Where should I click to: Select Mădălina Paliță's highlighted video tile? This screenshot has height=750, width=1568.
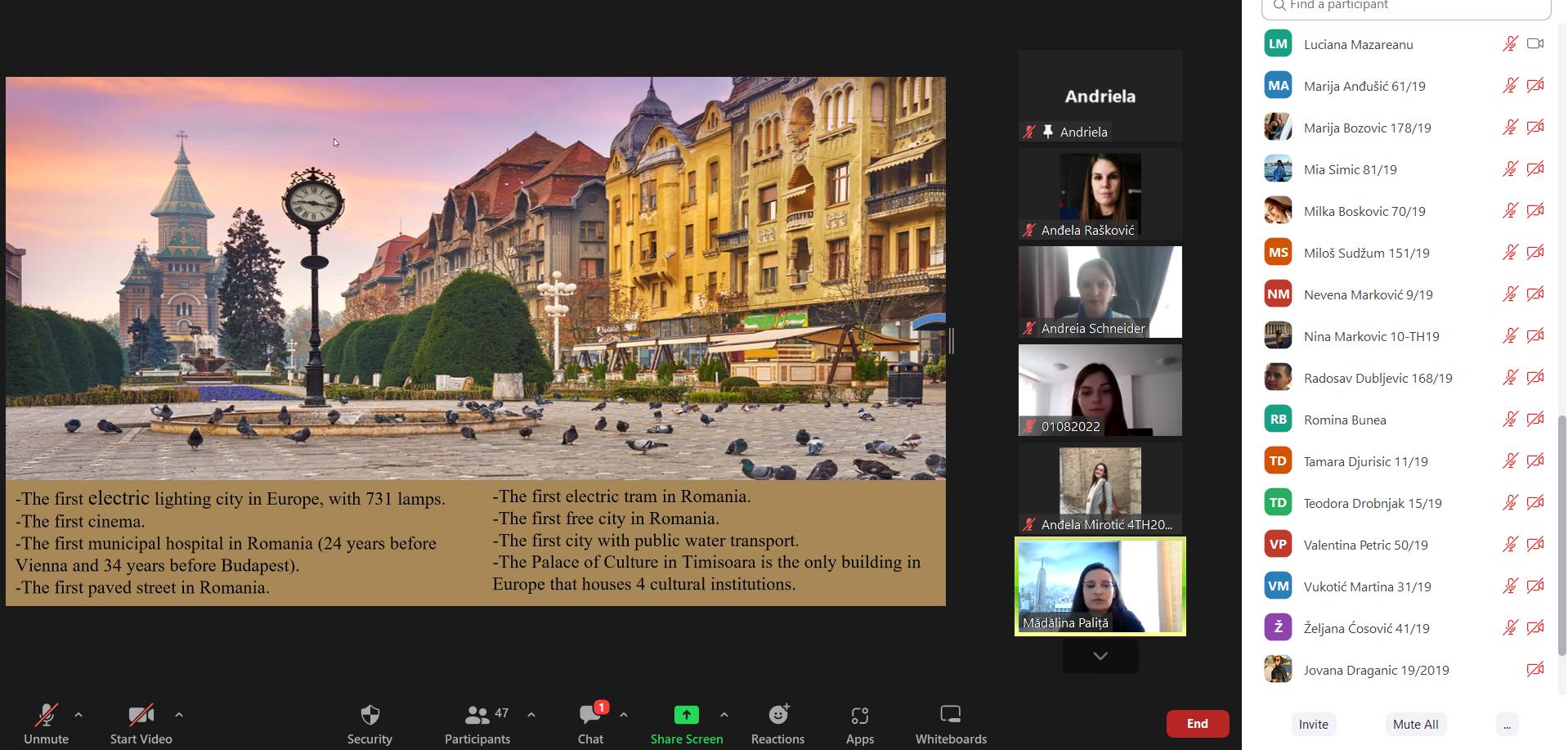coord(1100,586)
